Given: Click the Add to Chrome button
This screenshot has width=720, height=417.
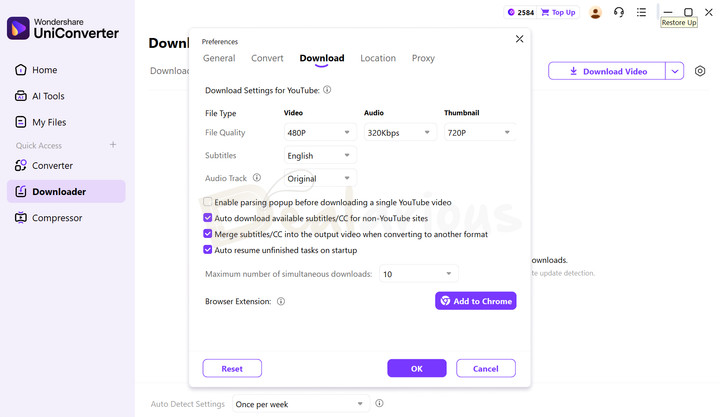Looking at the screenshot, I should 476,301.
